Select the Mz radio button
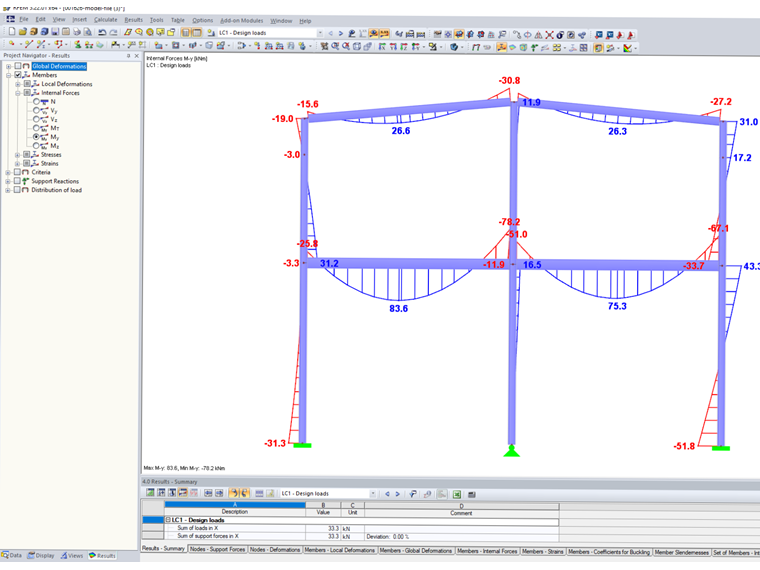 36,145
